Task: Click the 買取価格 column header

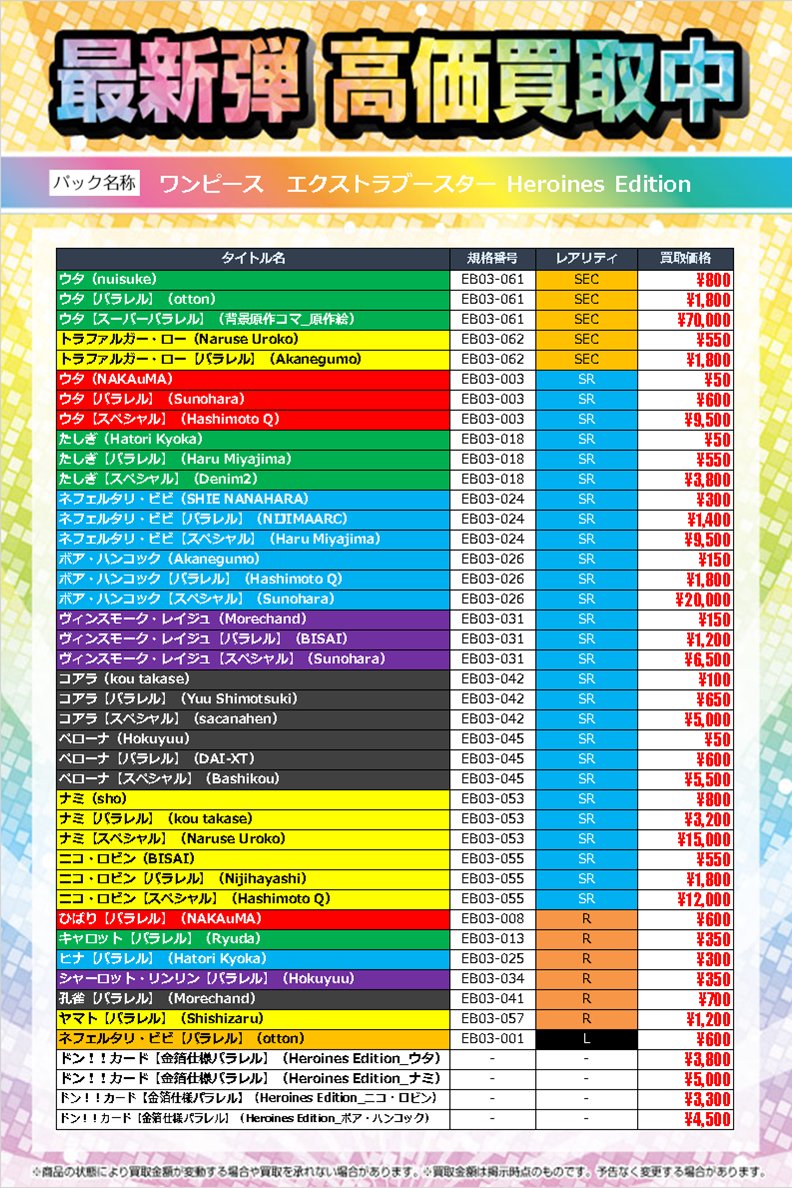Action: 685,258
